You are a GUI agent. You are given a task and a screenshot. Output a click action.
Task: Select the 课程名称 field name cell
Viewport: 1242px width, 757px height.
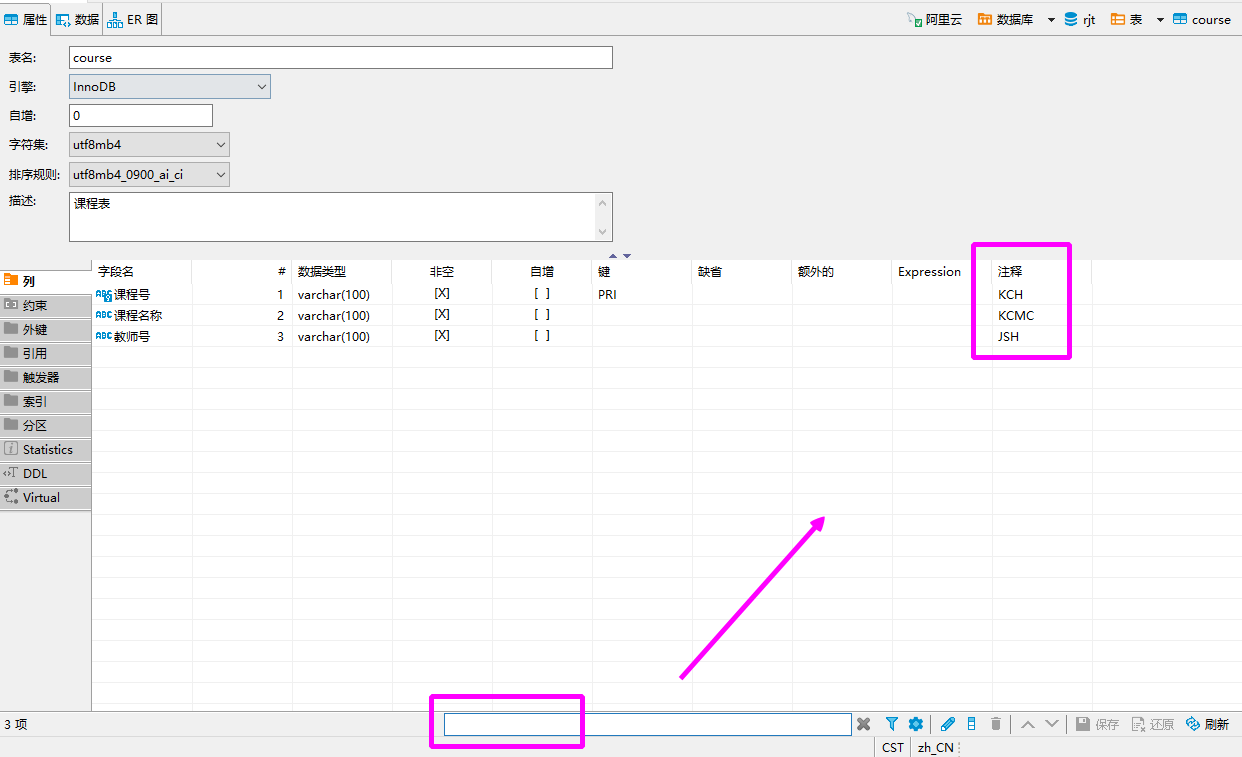(x=142, y=315)
